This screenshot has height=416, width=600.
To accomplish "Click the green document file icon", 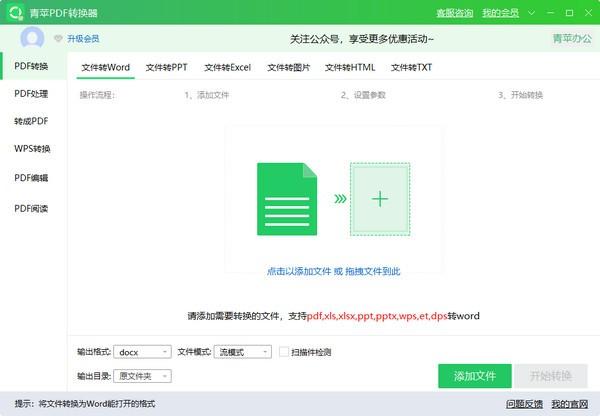I will (x=288, y=199).
